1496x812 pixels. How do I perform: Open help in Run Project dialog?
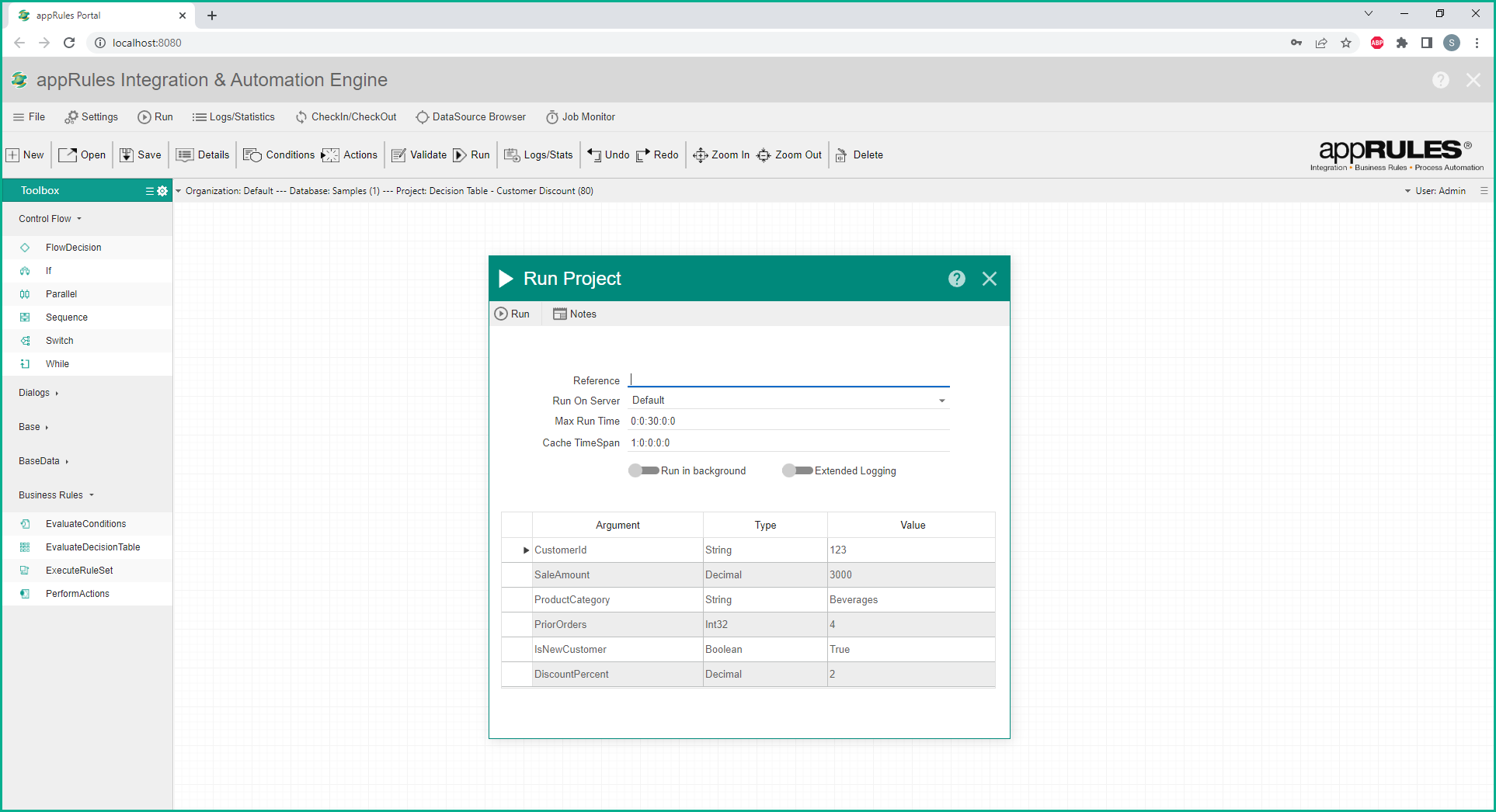coord(957,279)
